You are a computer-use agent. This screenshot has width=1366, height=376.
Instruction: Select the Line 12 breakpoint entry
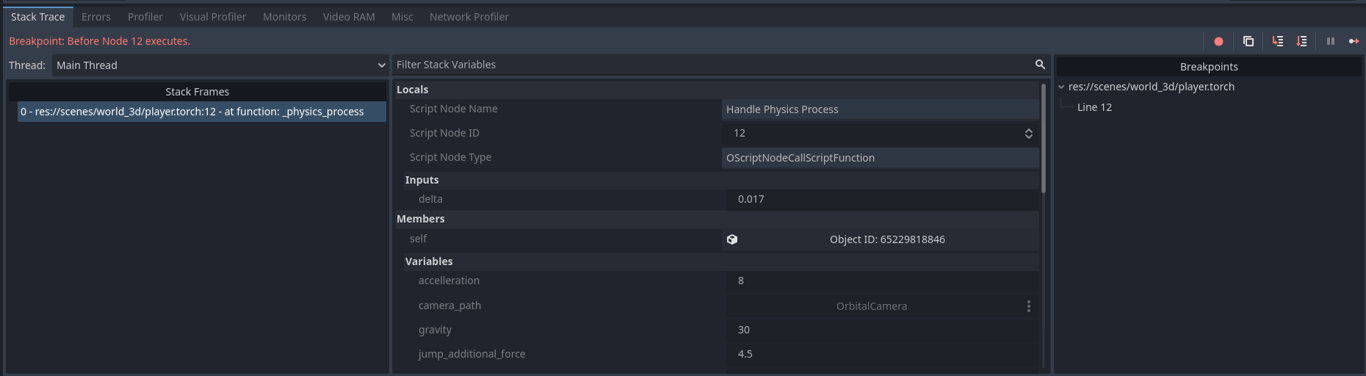(x=1094, y=107)
